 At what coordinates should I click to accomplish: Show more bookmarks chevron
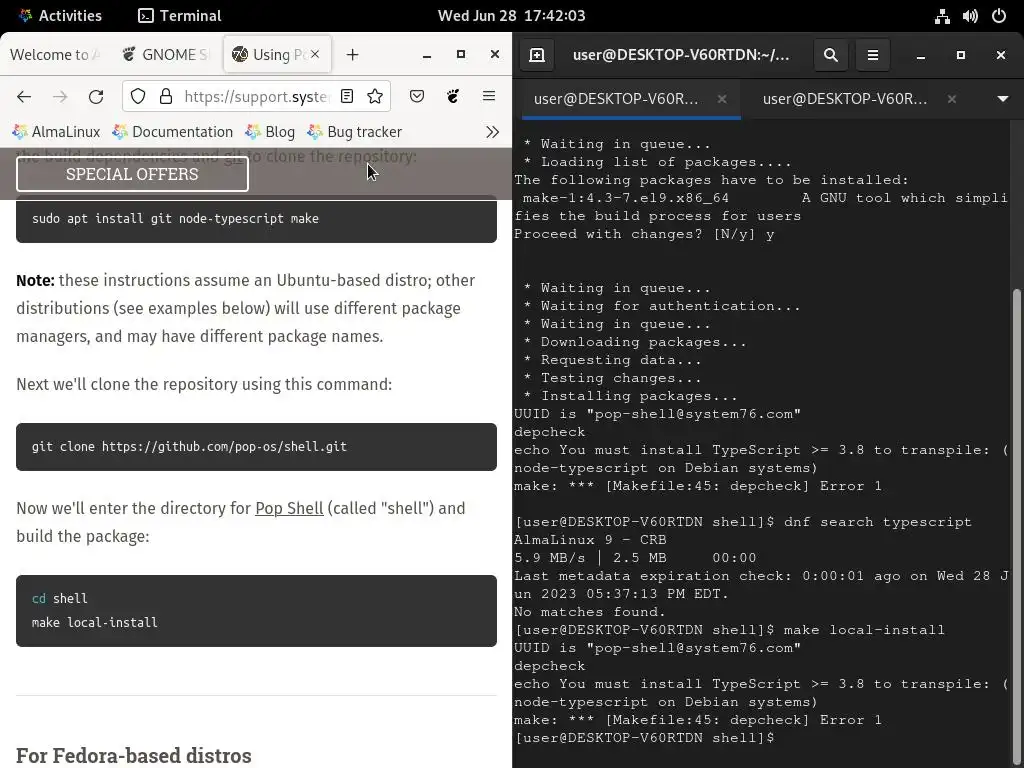point(492,132)
